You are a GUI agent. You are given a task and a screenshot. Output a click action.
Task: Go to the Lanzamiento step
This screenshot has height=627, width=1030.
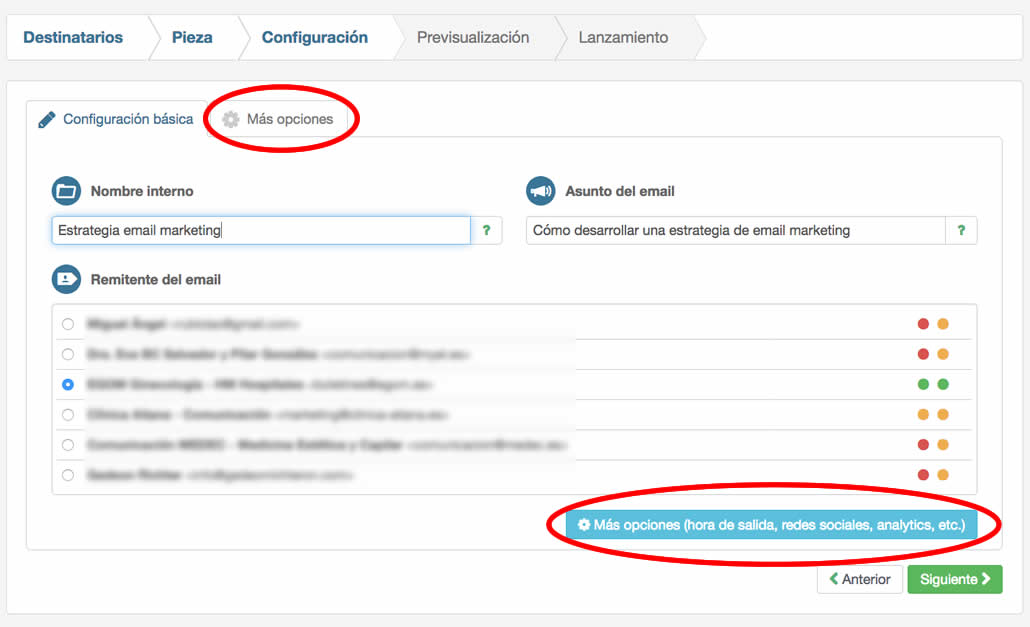[622, 37]
